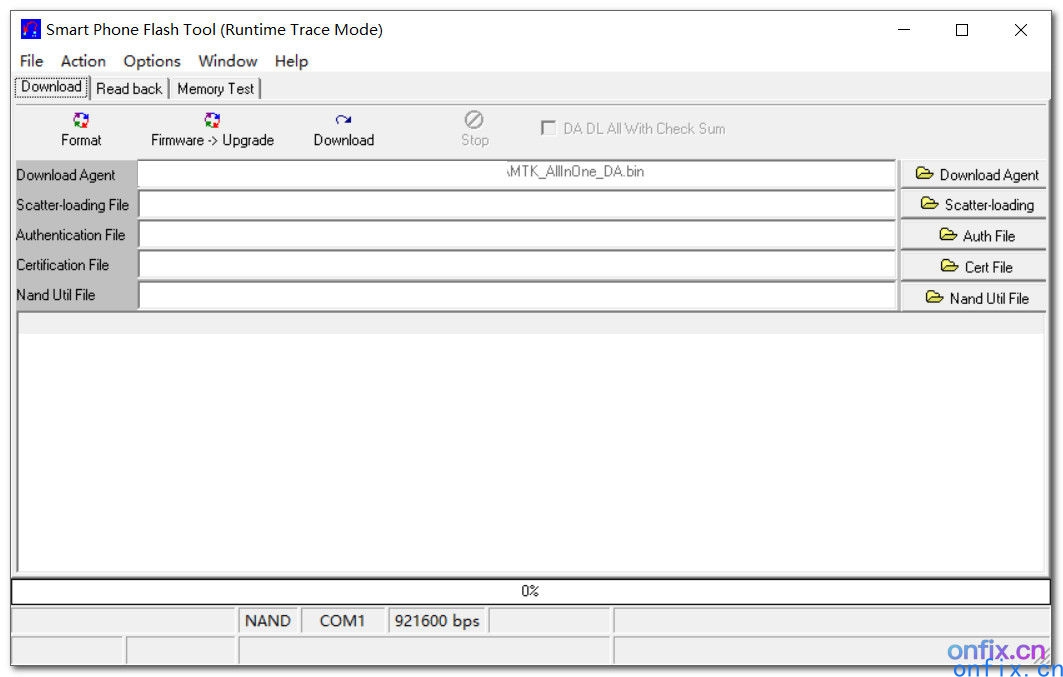Viewport: 1063px width, 677px height.
Task: Click the Firmware -> Upgrade icon
Action: [x=211, y=128]
